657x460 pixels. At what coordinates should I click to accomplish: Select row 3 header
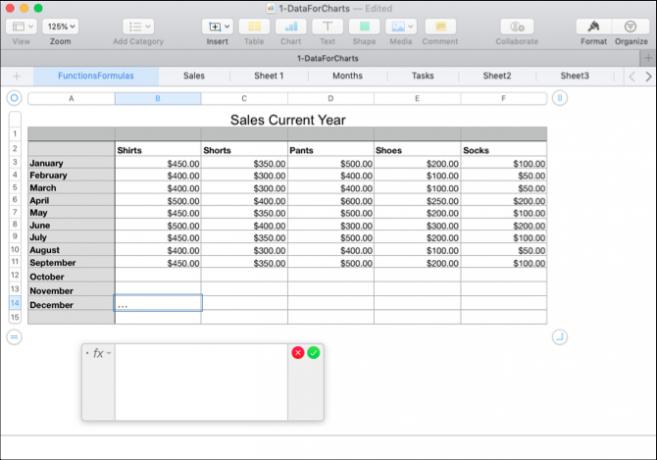(x=15, y=162)
